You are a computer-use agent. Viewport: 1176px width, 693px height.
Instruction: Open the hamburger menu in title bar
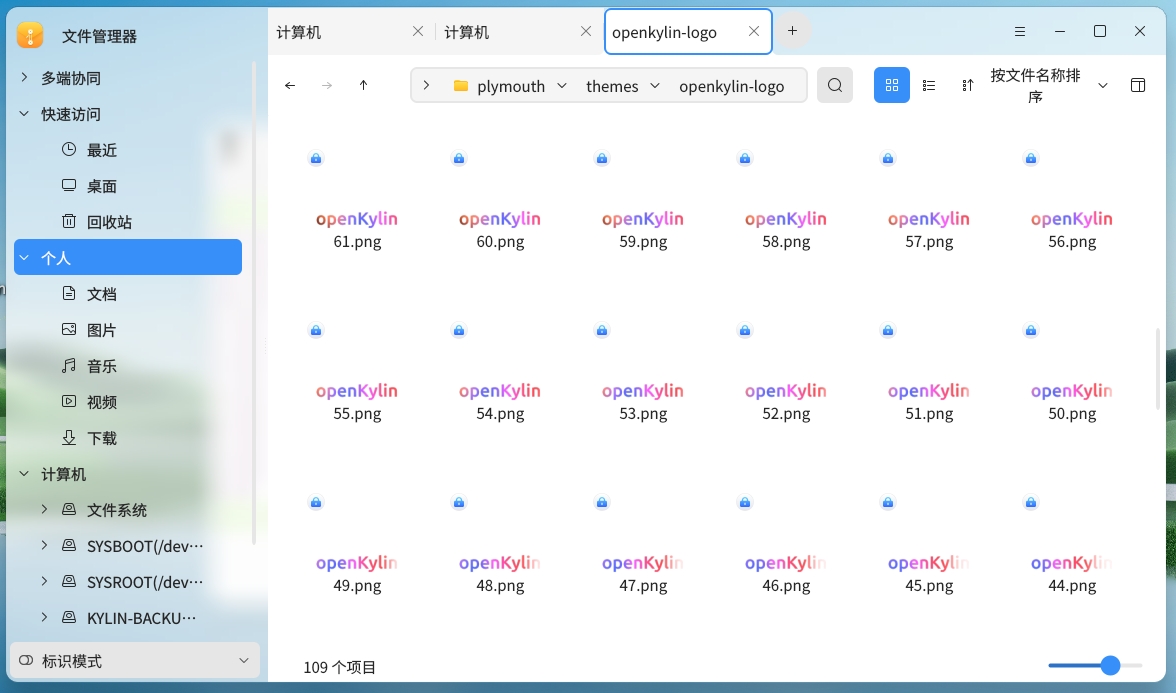pyautogui.click(x=1020, y=32)
